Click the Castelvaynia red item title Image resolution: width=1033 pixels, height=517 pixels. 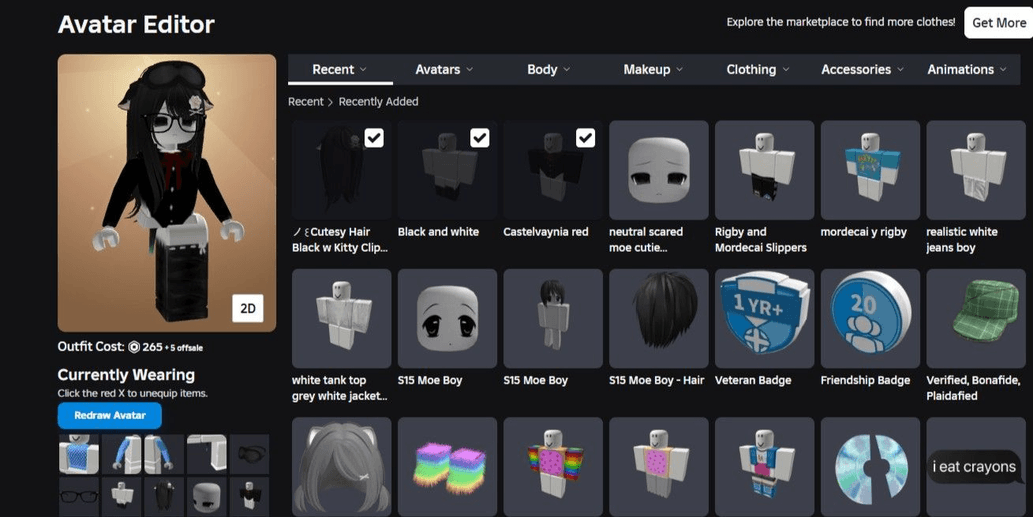(545, 232)
